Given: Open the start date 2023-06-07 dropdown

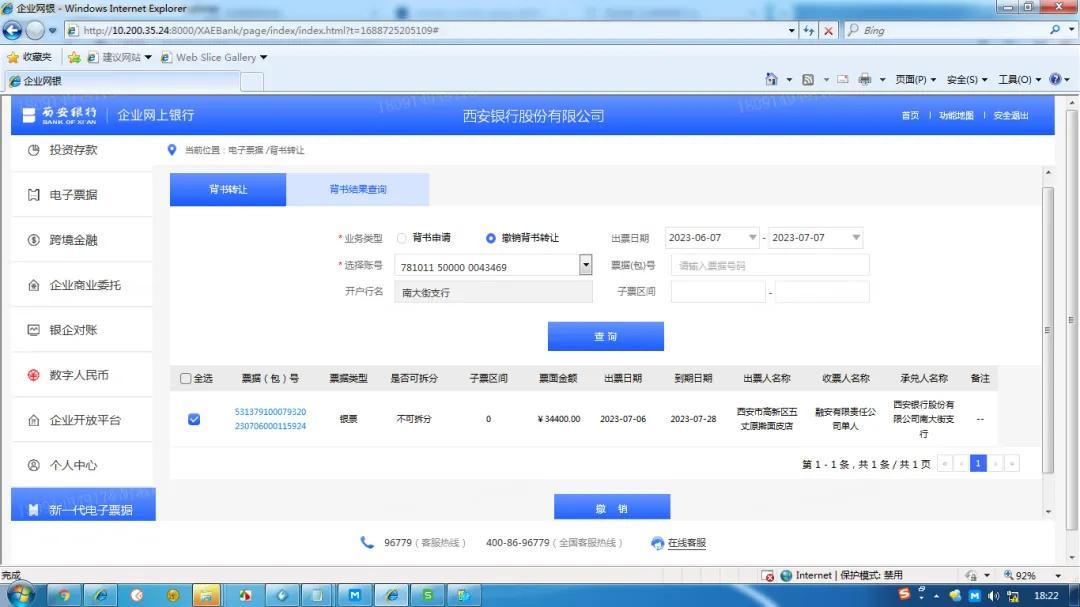Looking at the screenshot, I should 752,237.
